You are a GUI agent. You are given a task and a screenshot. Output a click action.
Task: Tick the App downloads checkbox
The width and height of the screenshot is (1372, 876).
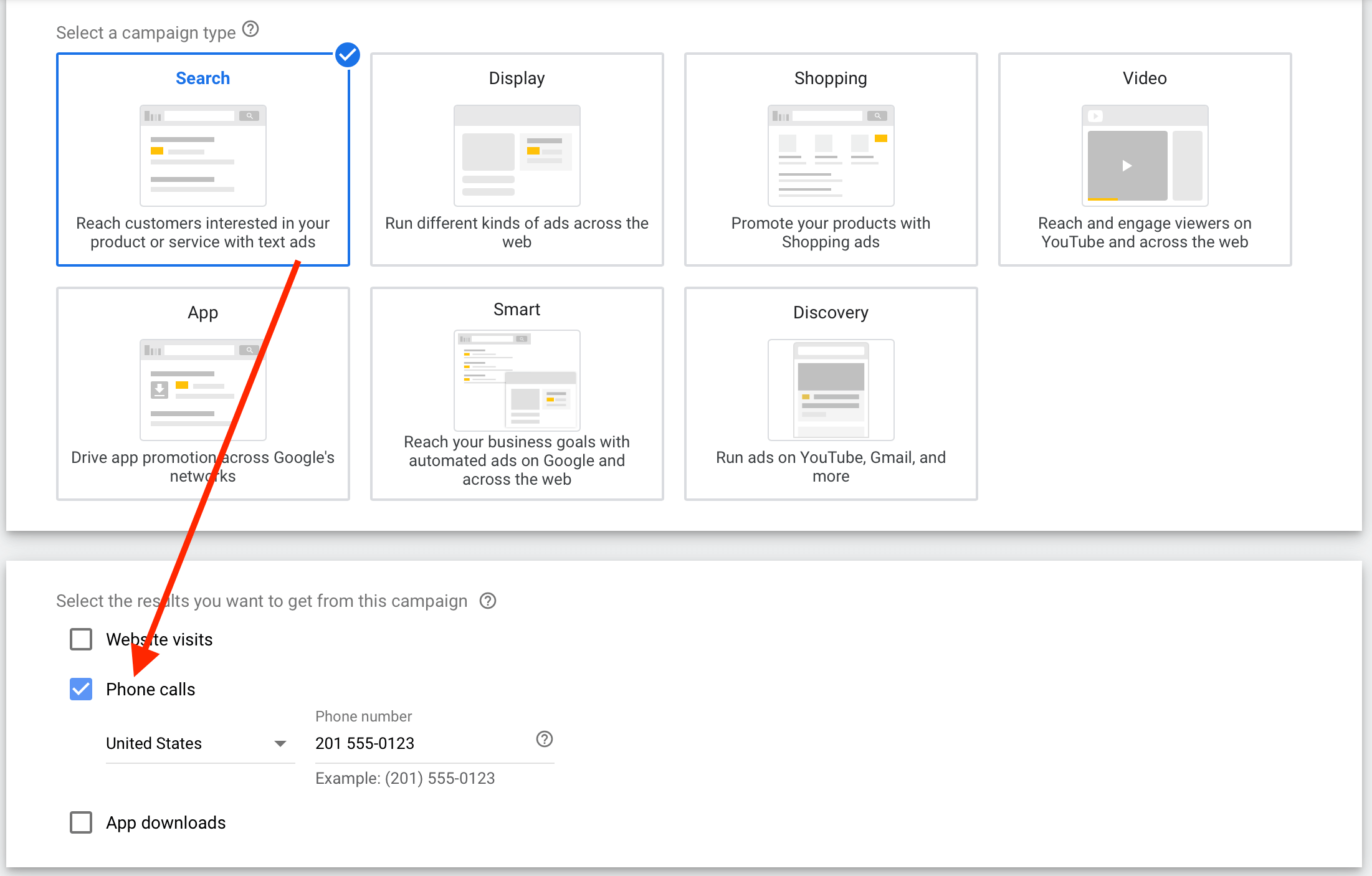pyautogui.click(x=81, y=822)
